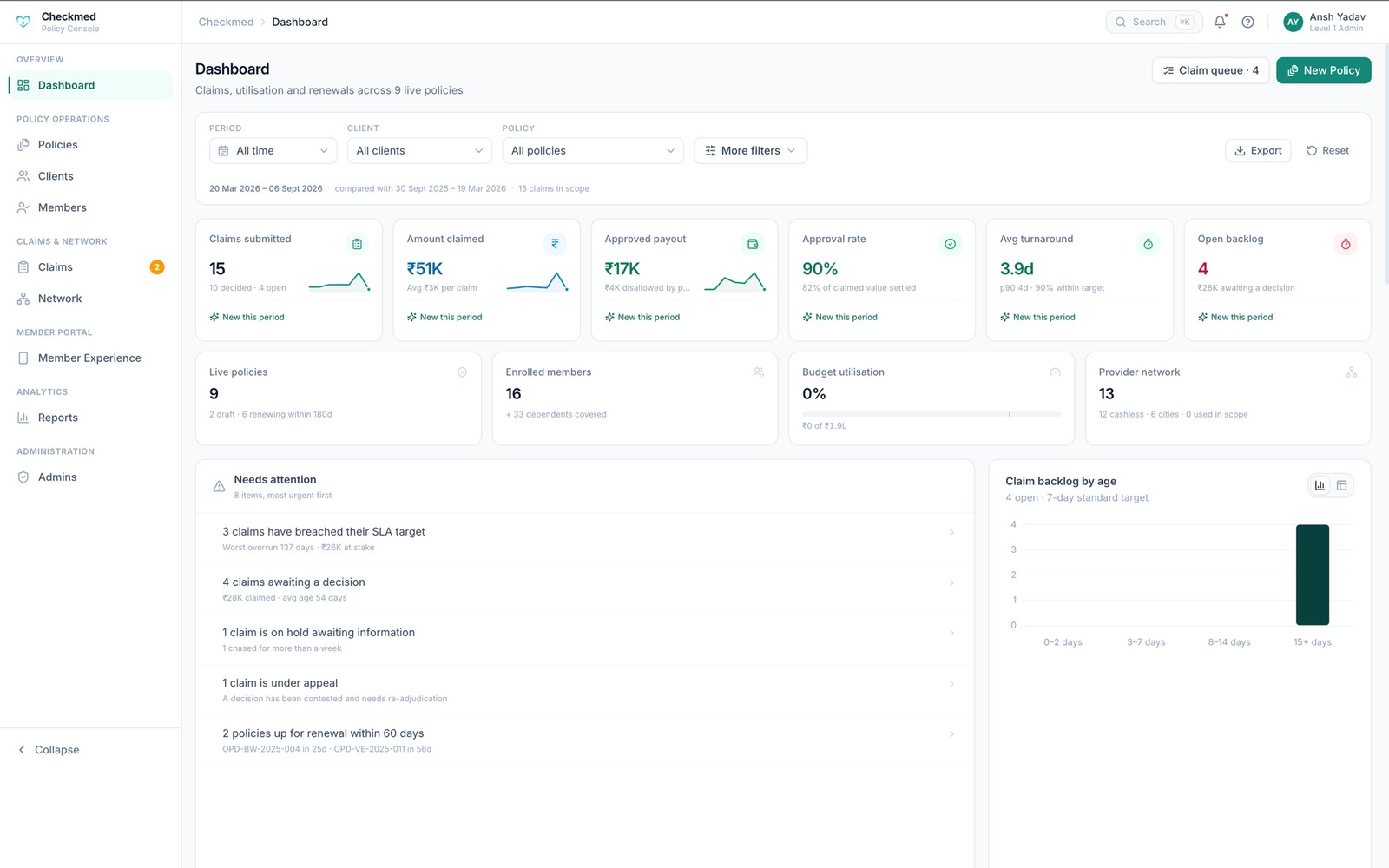1389x868 pixels.
Task: Go to Dashboard in the sidebar
Action: (x=90, y=85)
